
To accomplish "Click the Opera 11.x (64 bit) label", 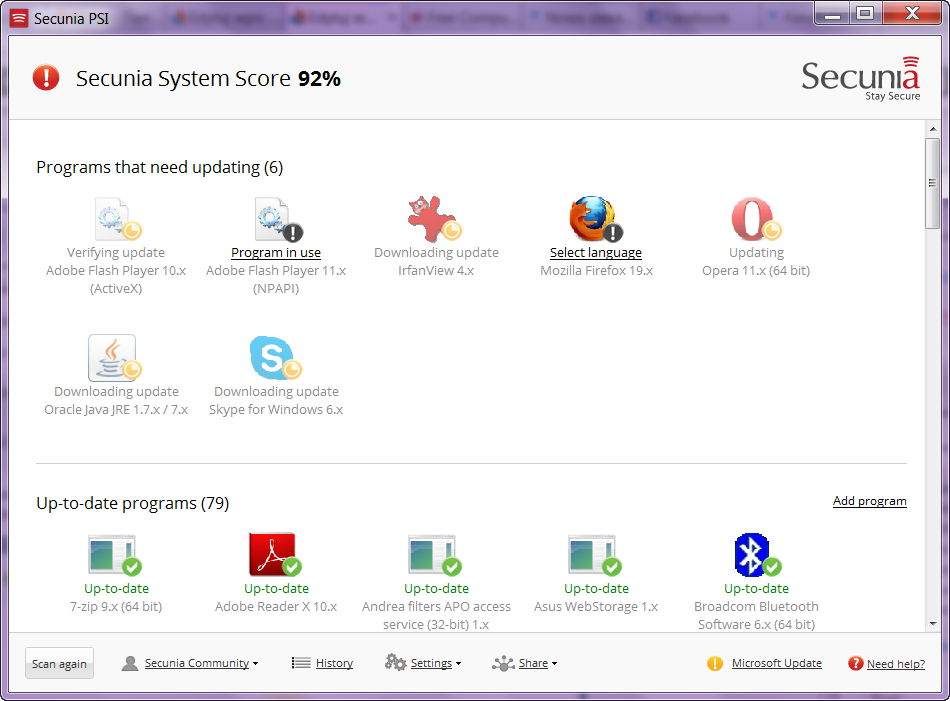I will point(756,271).
